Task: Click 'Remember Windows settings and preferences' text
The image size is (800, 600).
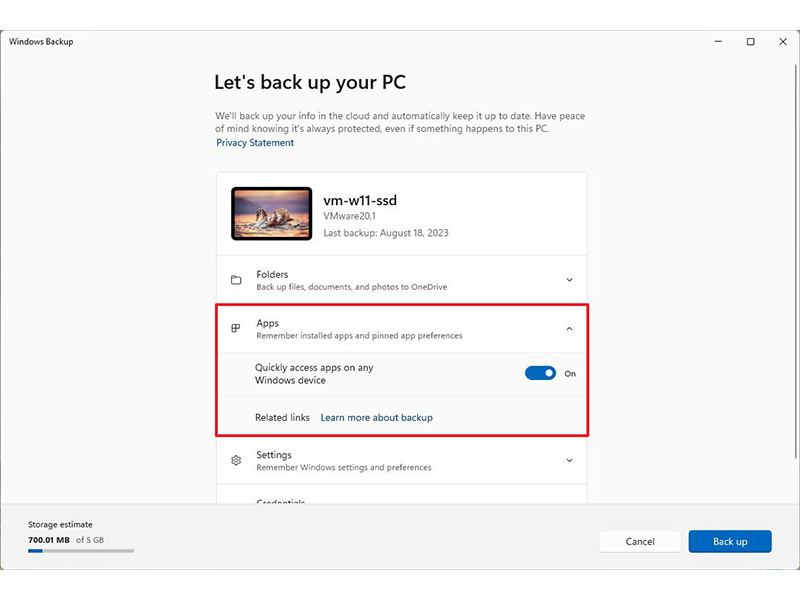Action: point(344,467)
